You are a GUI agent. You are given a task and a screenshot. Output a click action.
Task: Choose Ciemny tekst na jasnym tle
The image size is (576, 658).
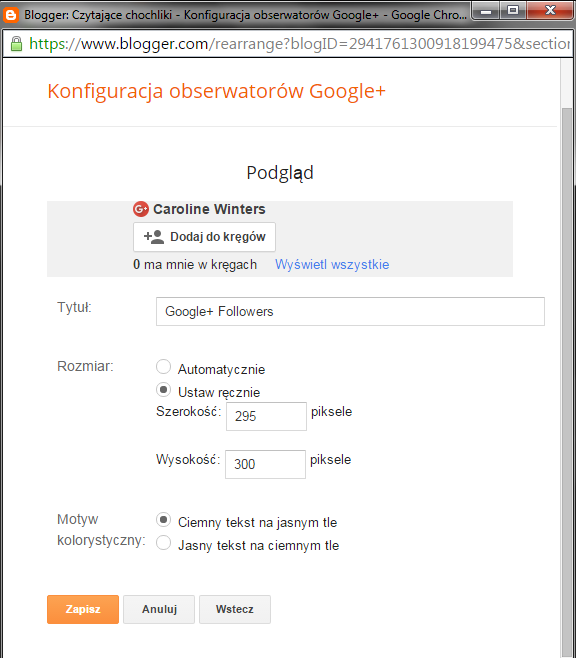pyautogui.click(x=163, y=520)
